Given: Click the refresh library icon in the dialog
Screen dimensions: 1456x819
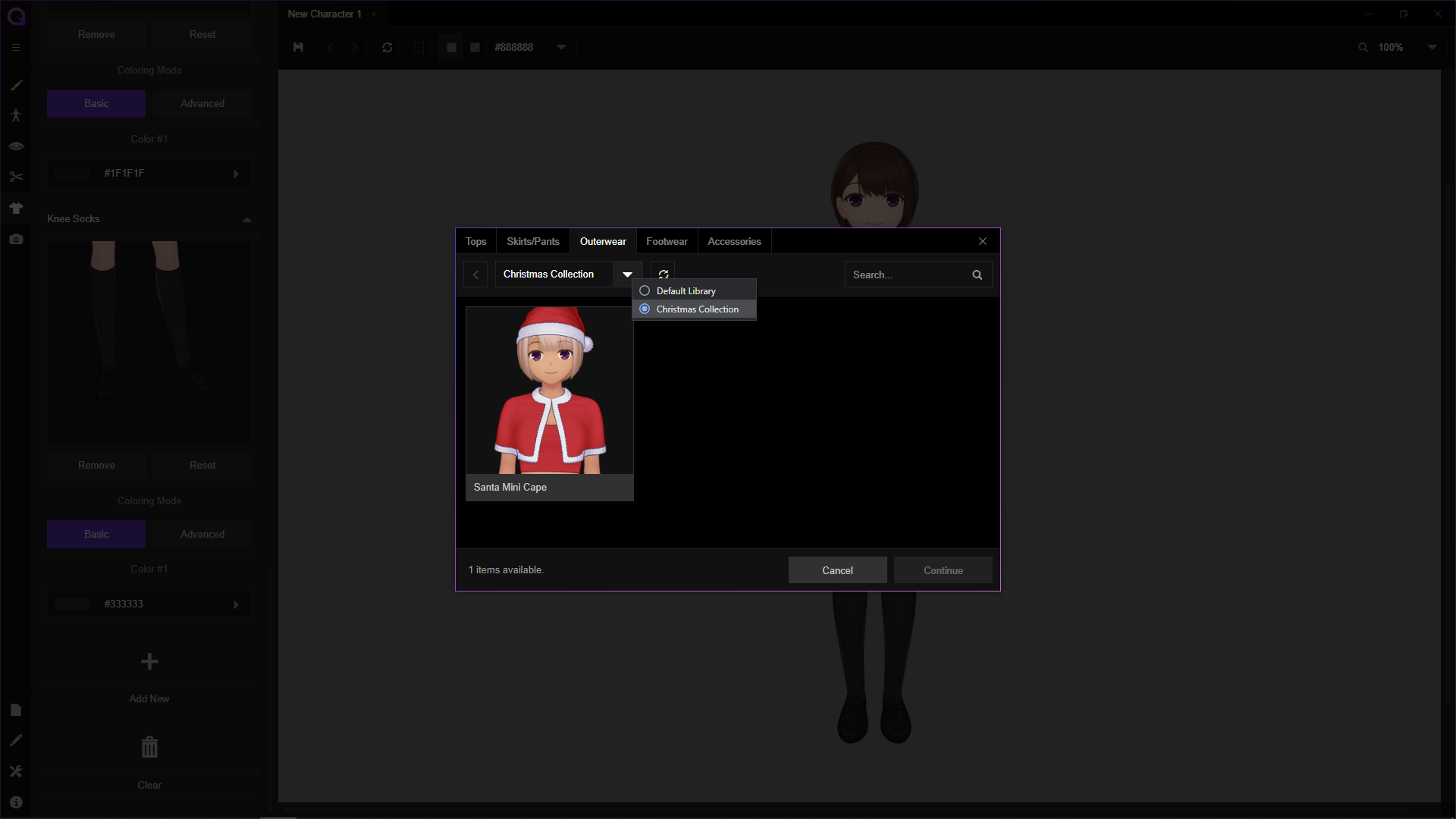Looking at the screenshot, I should [x=664, y=275].
